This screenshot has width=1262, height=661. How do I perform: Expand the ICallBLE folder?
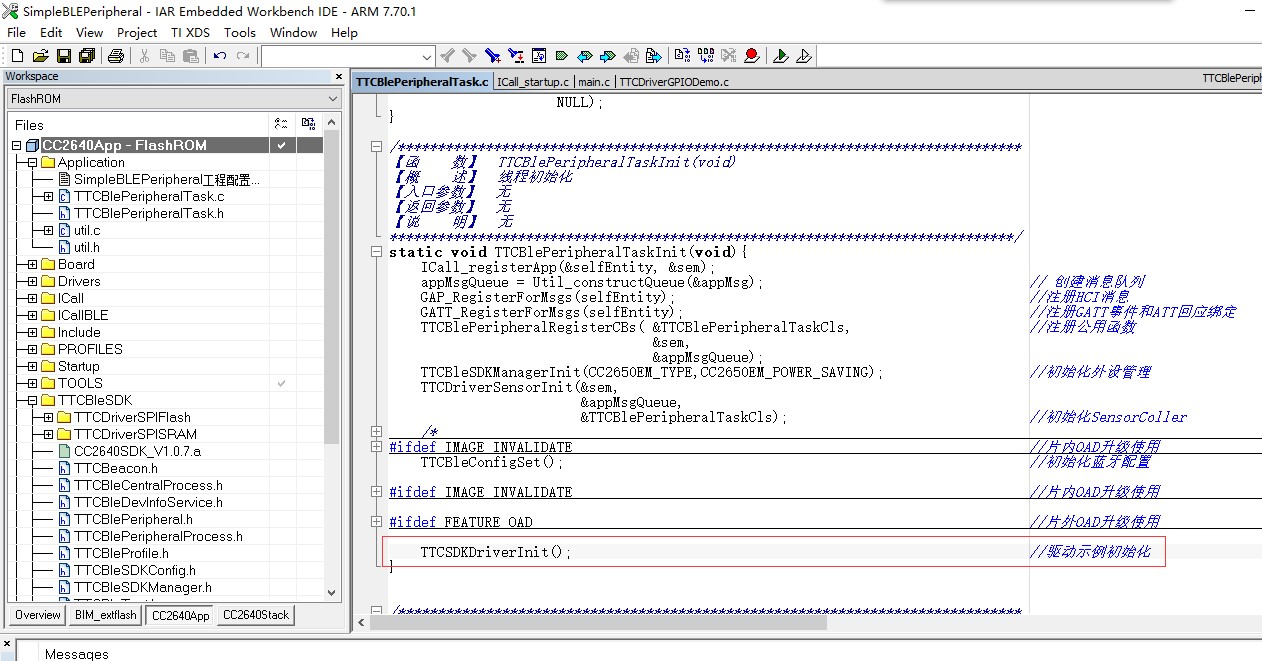click(32, 316)
